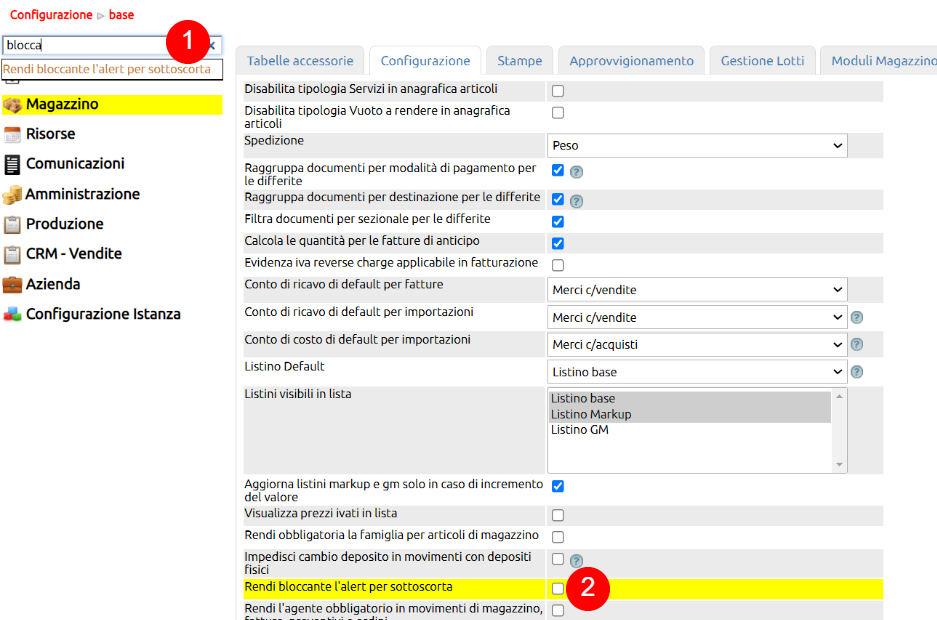937x620 pixels.
Task: Open Conto di ricavo di default per fatture dropdown
Action: (697, 290)
